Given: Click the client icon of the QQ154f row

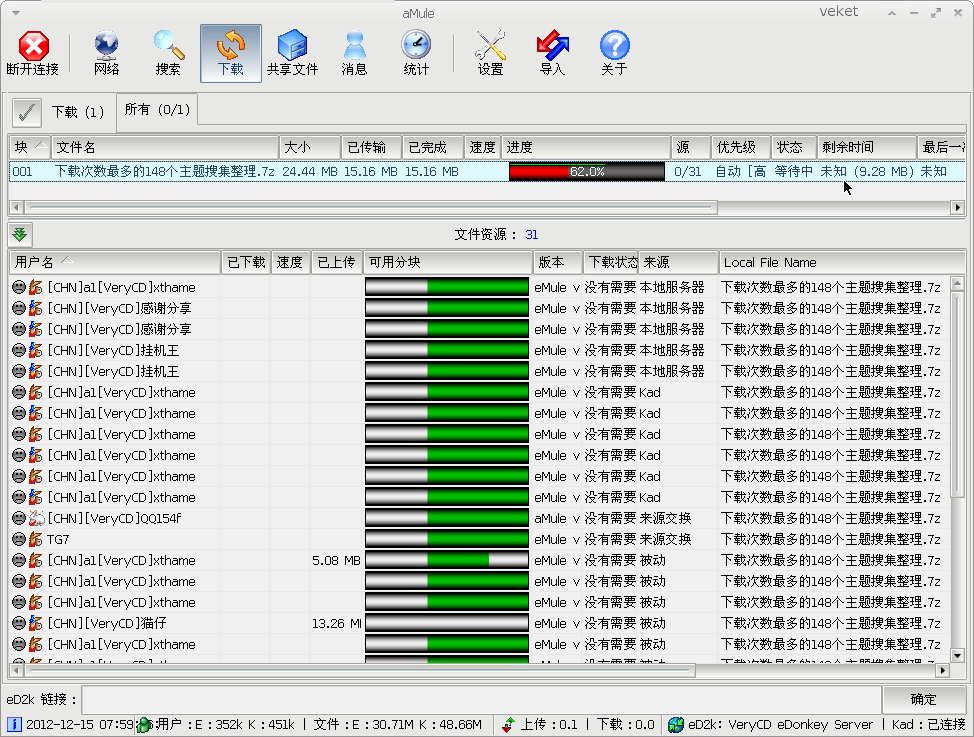Looking at the screenshot, I should (37, 518).
